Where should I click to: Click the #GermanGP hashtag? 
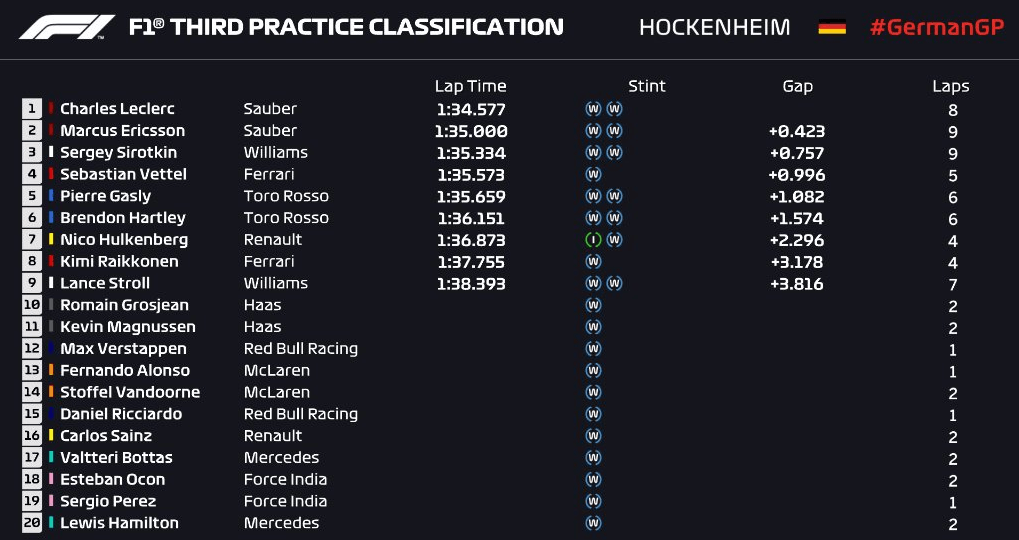[937, 28]
